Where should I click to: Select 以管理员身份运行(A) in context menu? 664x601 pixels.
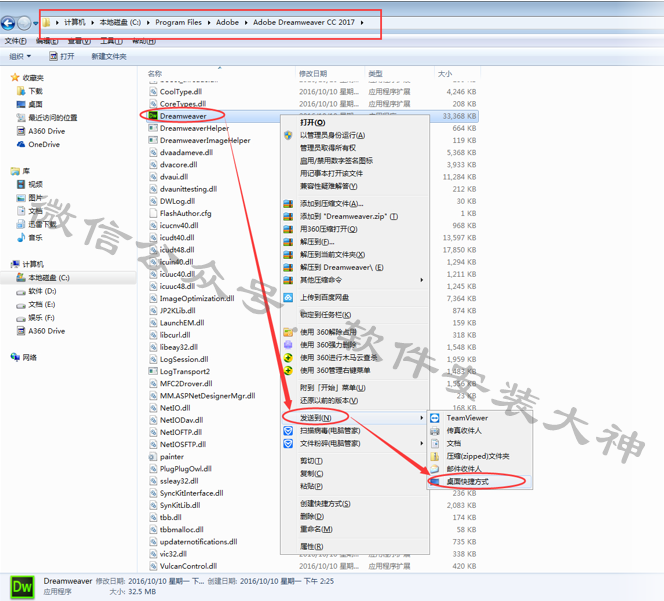tap(332, 135)
